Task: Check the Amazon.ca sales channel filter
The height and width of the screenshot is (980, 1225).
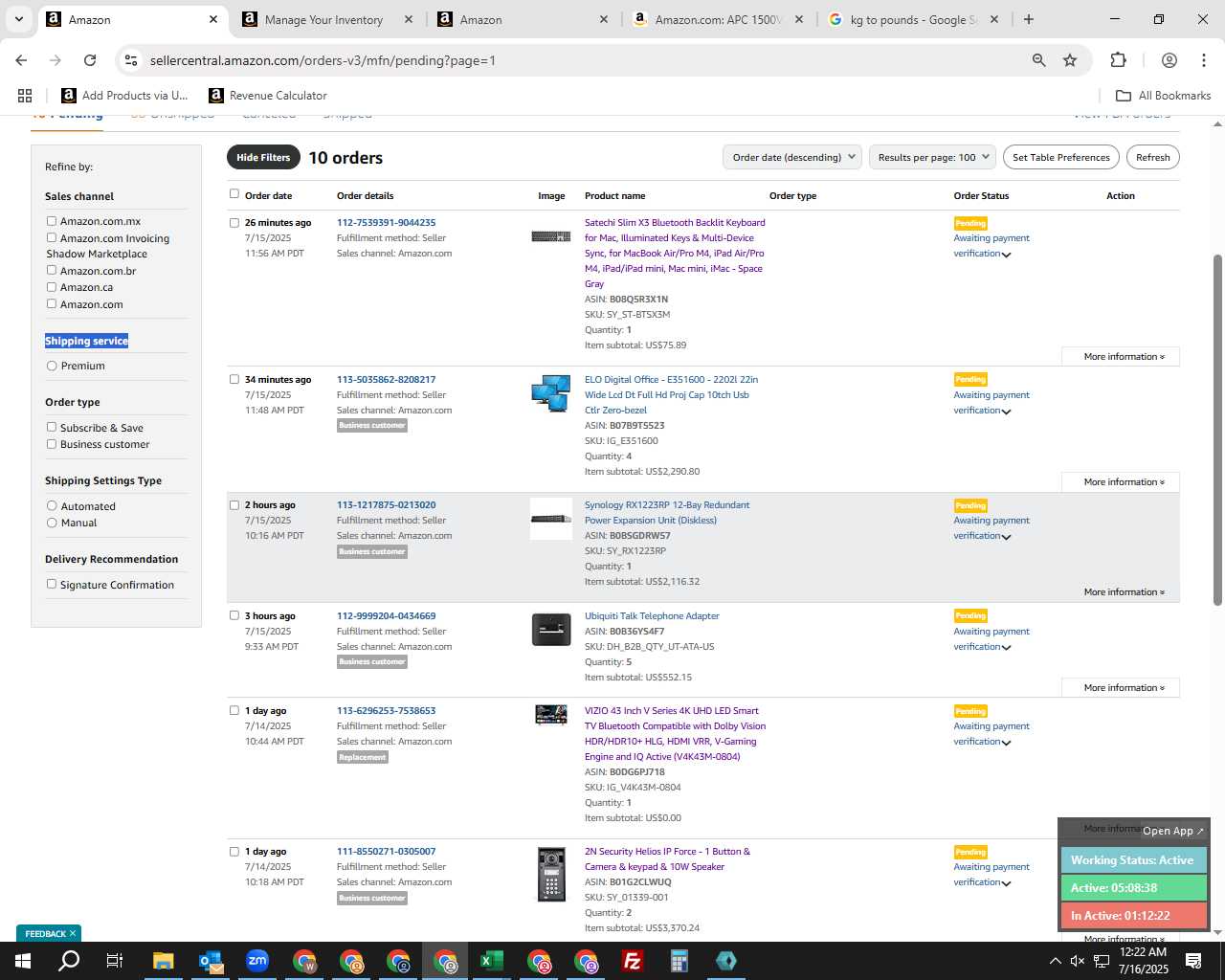Action: pyautogui.click(x=52, y=287)
